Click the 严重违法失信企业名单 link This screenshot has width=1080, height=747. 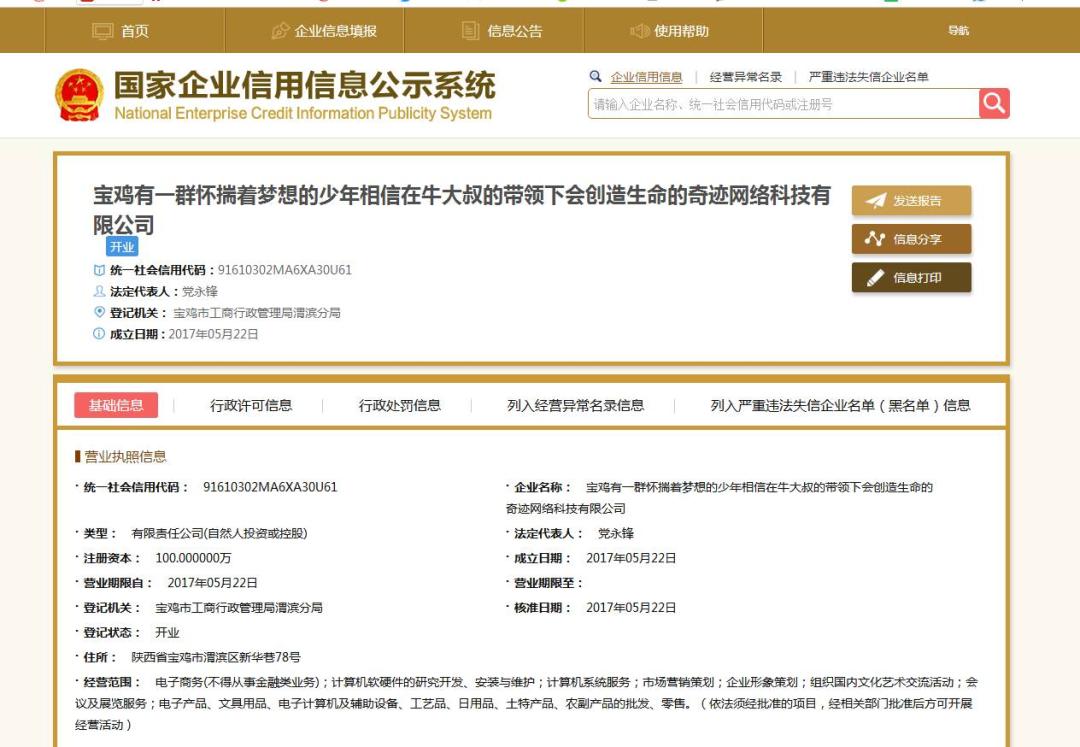pyautogui.click(x=866, y=74)
